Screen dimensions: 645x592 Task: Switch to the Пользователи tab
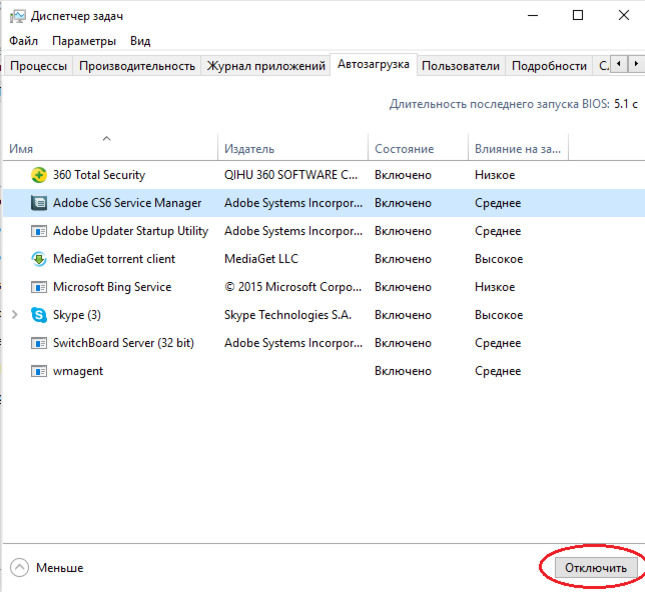pos(461,66)
